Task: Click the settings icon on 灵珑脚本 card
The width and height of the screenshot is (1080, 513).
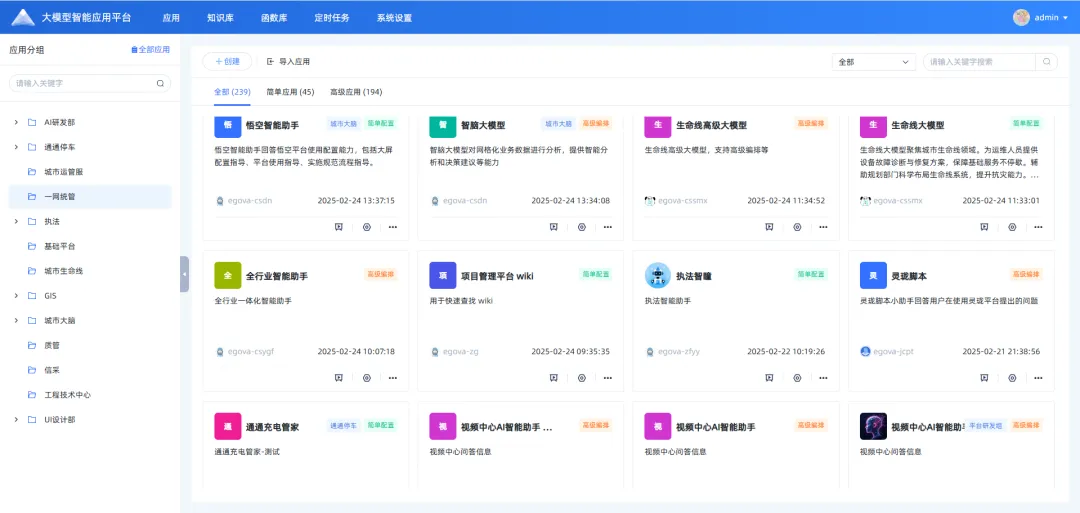Action: pos(1012,378)
